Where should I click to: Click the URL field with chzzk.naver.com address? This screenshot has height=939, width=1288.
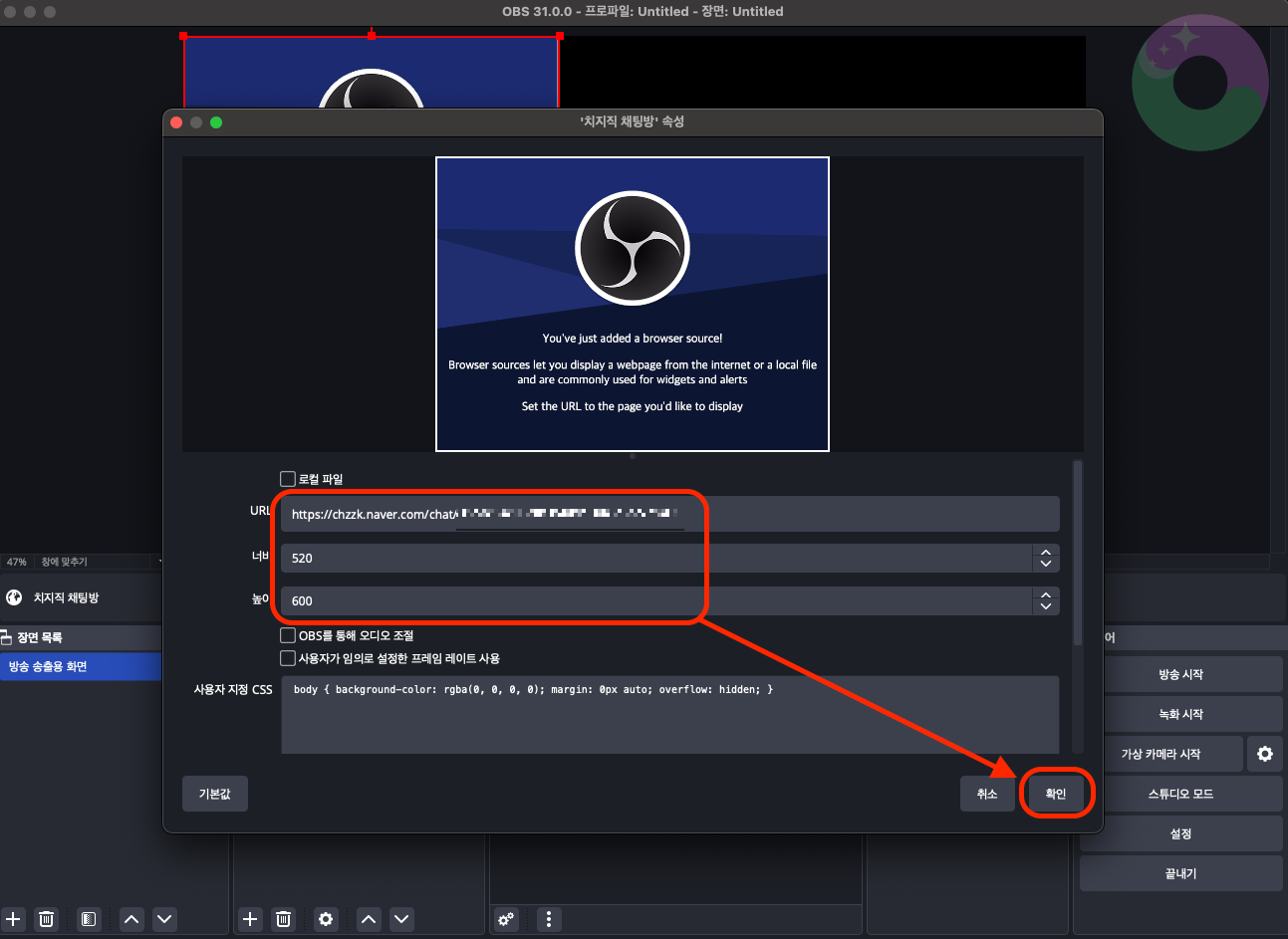pyautogui.click(x=670, y=514)
